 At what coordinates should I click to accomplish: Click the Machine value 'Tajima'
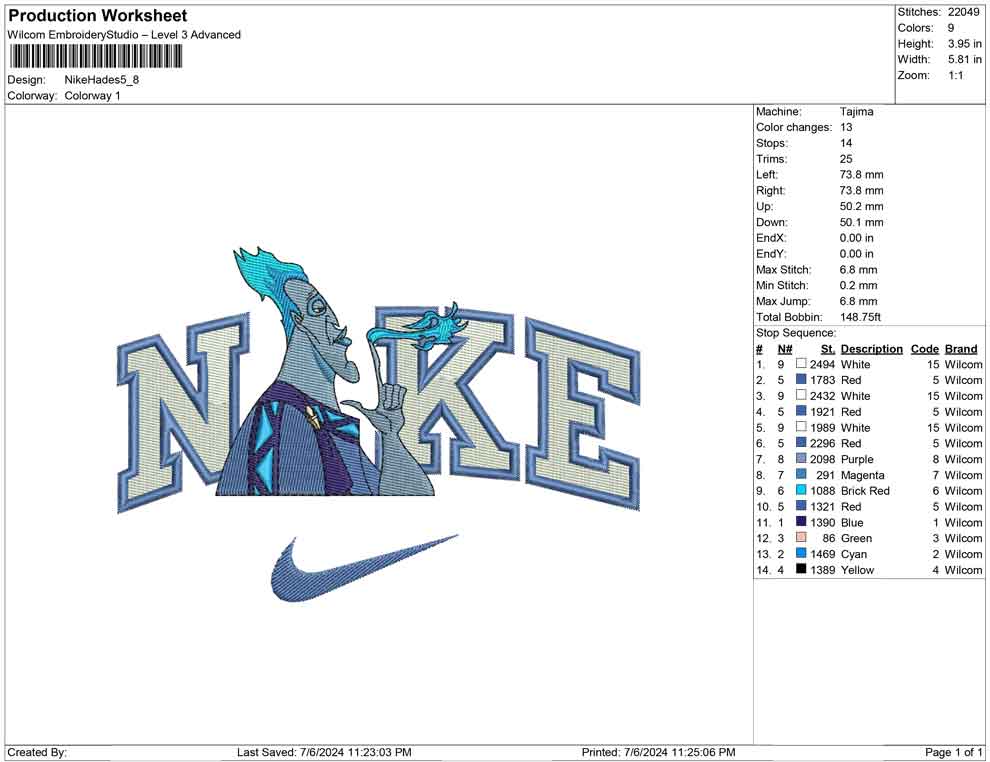tap(857, 111)
